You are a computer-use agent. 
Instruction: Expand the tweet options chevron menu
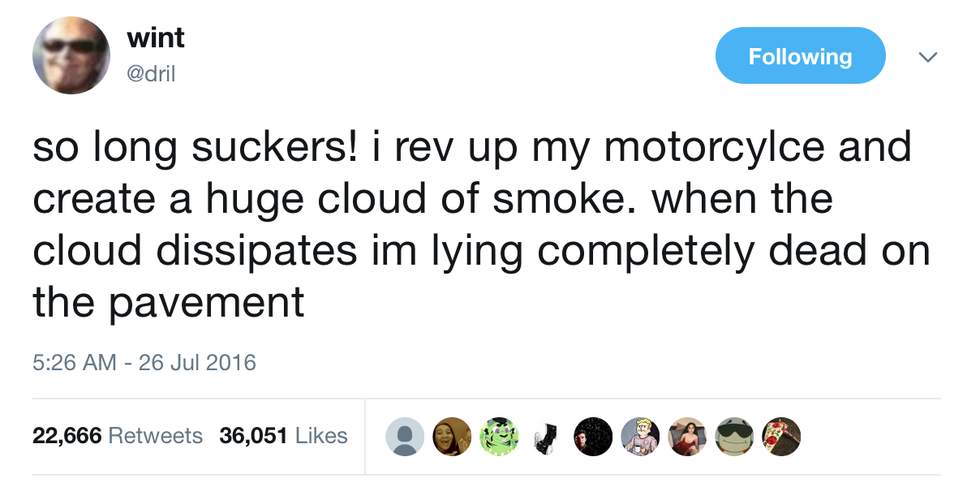pos(928,56)
